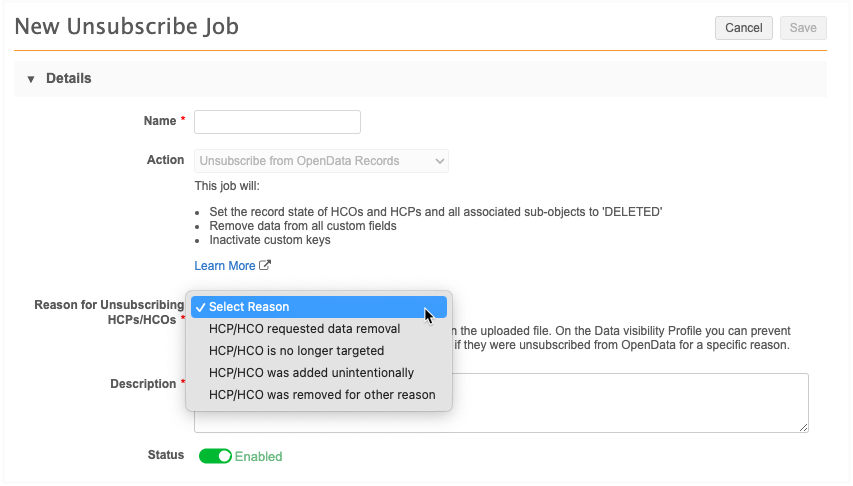Click the Description field label
This screenshot has width=853, height=486.
point(142,384)
